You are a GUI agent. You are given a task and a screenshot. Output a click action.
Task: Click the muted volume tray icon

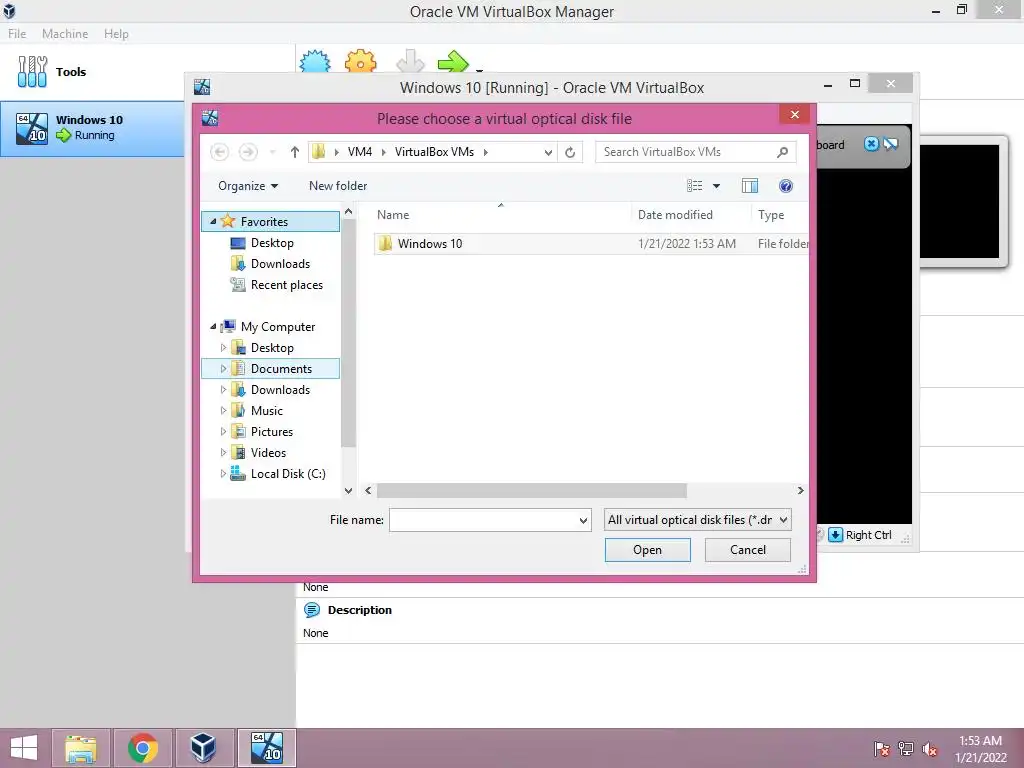pos(929,749)
